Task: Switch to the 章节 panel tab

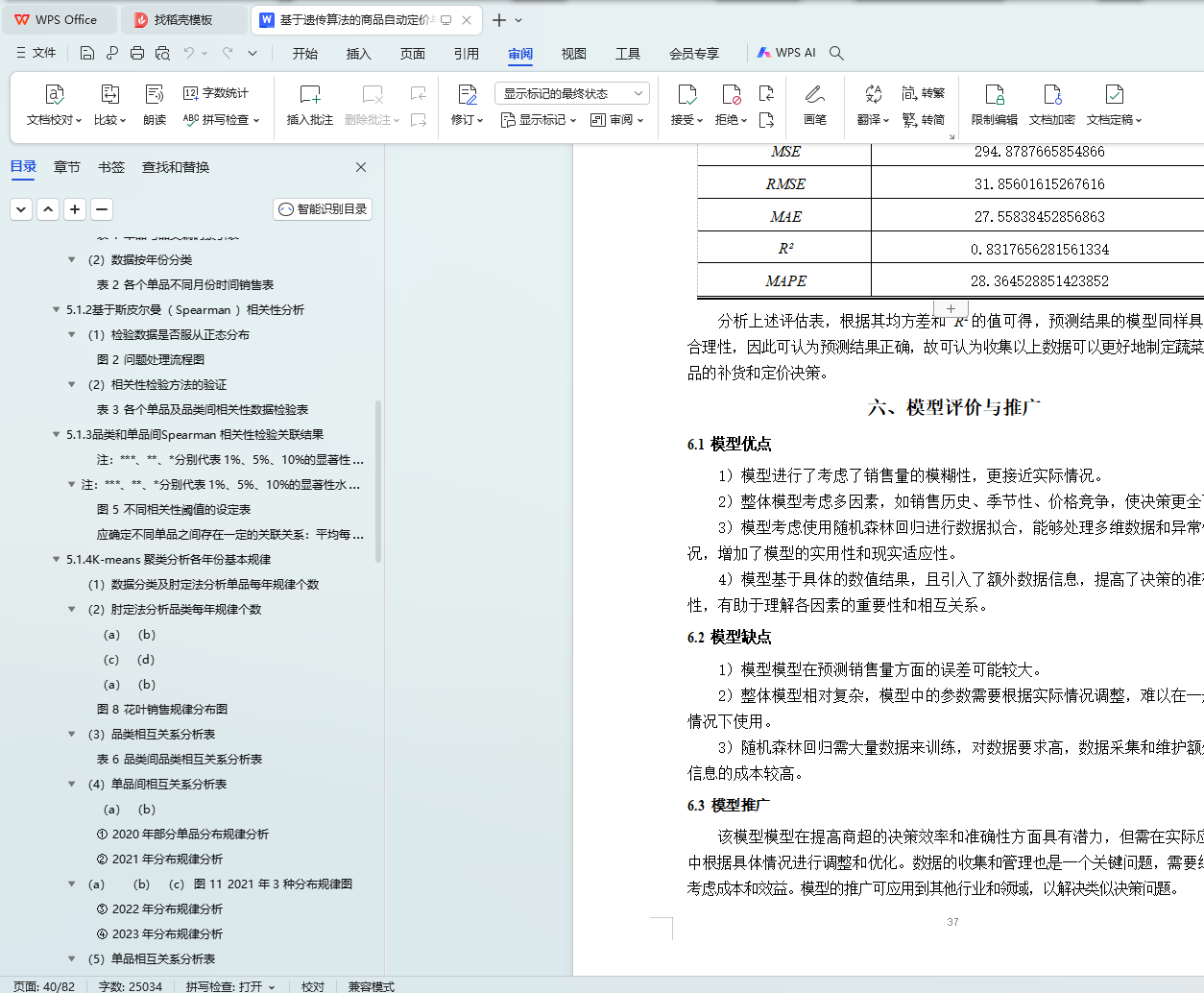Action: coord(67,167)
